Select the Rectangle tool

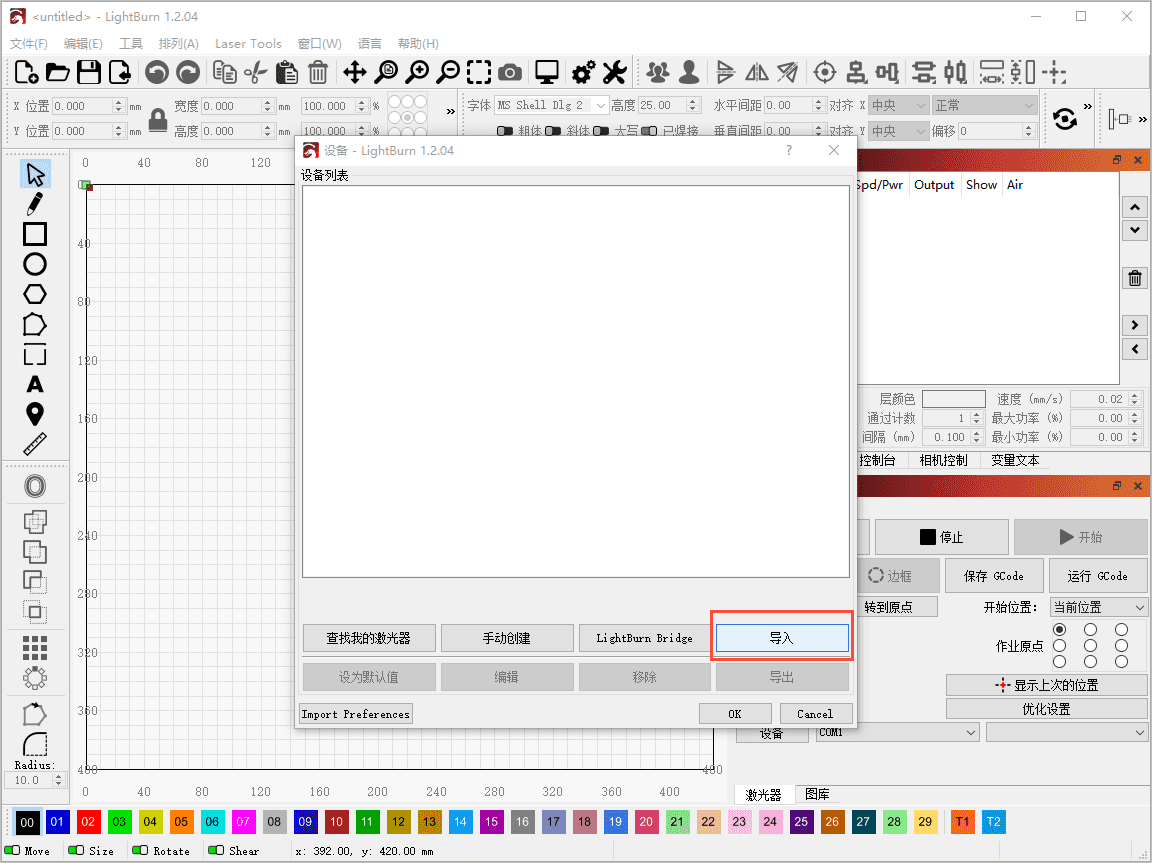pos(35,234)
